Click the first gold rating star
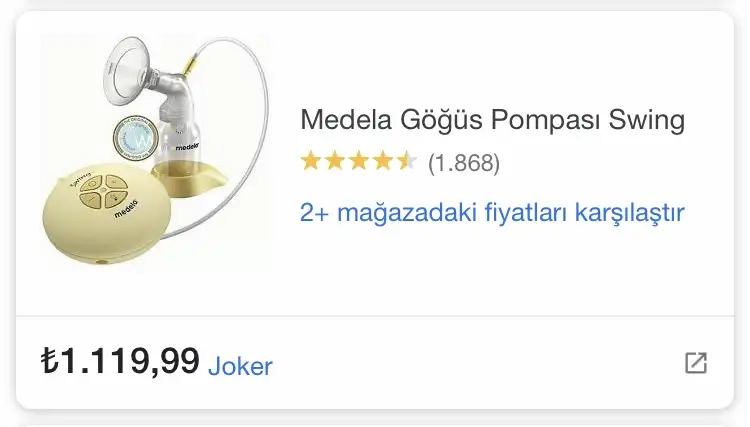 pos(311,161)
